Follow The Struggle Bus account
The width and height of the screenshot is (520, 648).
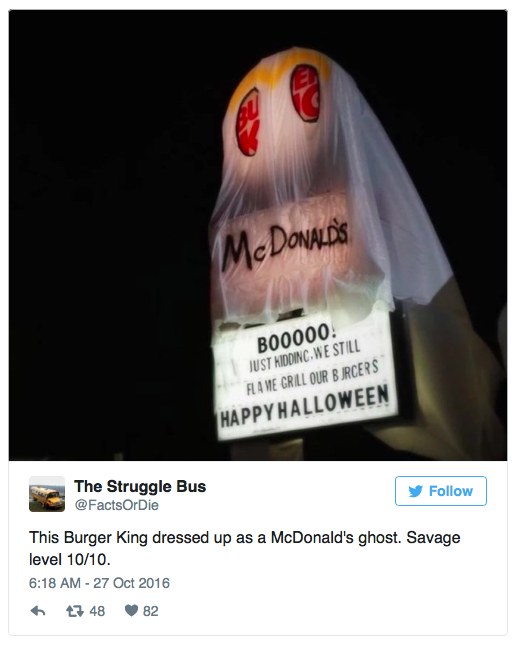pyautogui.click(x=441, y=491)
